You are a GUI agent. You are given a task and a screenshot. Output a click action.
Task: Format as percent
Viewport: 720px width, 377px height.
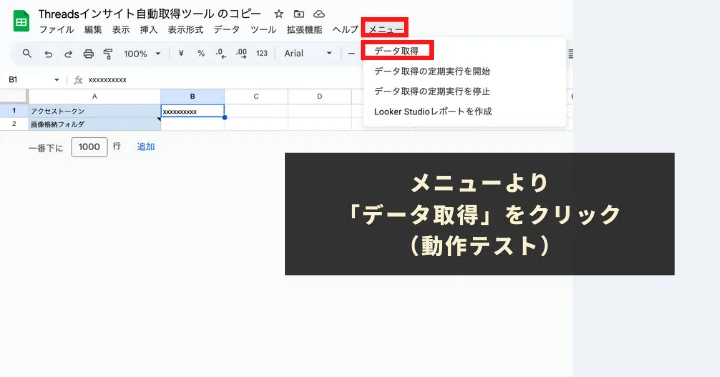click(x=201, y=54)
